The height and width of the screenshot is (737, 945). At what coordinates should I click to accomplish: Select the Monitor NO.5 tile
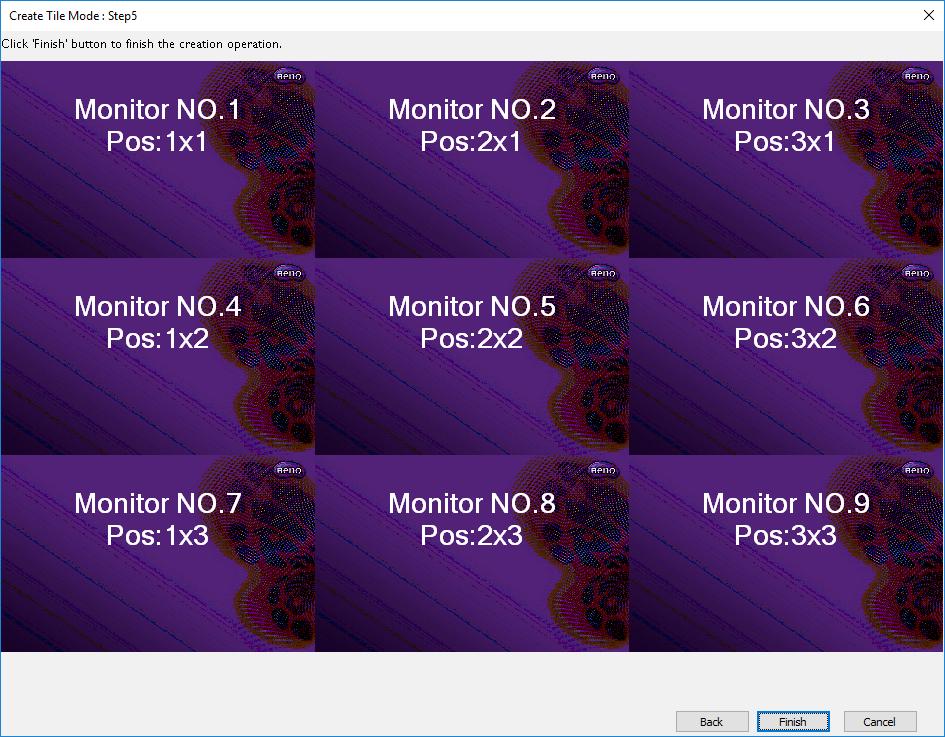tap(472, 356)
